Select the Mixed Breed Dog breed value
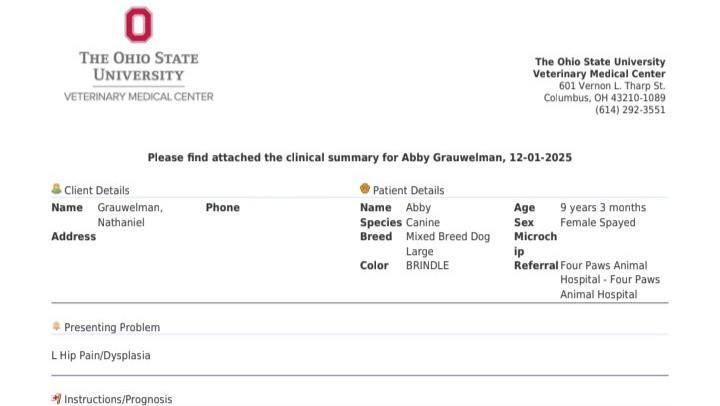The width and height of the screenshot is (720, 406). 447,237
